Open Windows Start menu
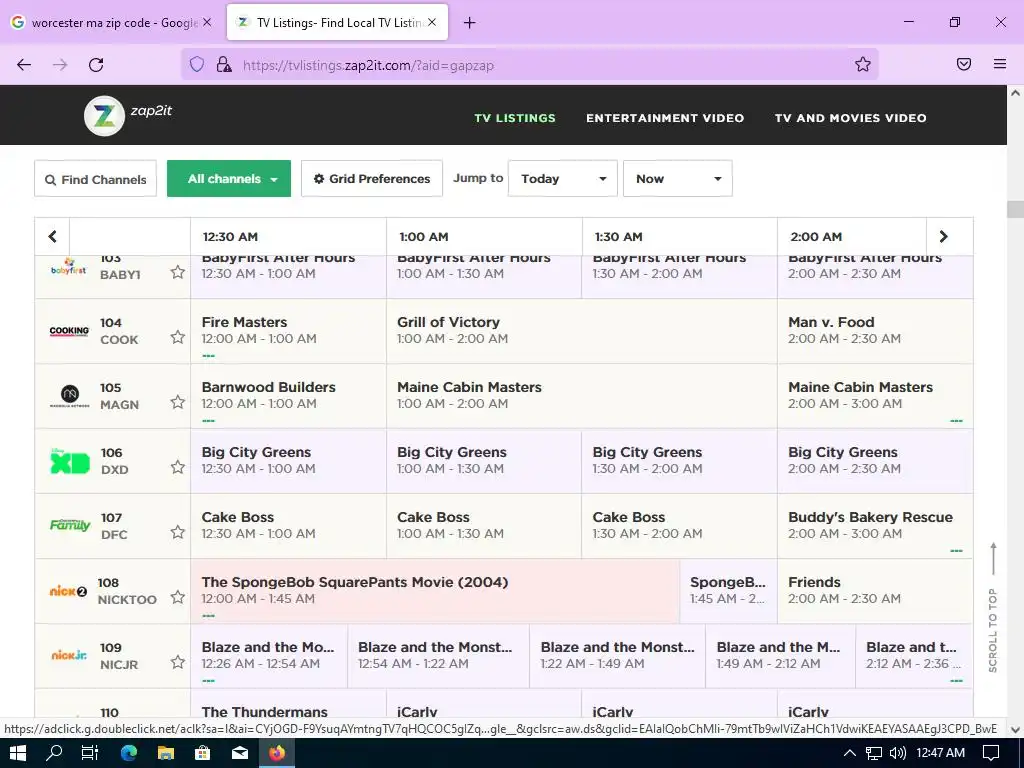The width and height of the screenshot is (1024, 768). [x=18, y=753]
